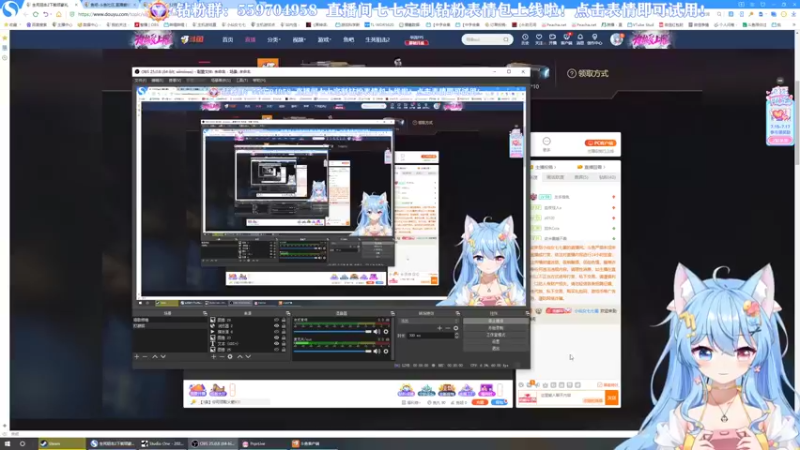This screenshot has height=450, width=800.
Task: Add a new source in Sources panel
Action: coord(213,357)
